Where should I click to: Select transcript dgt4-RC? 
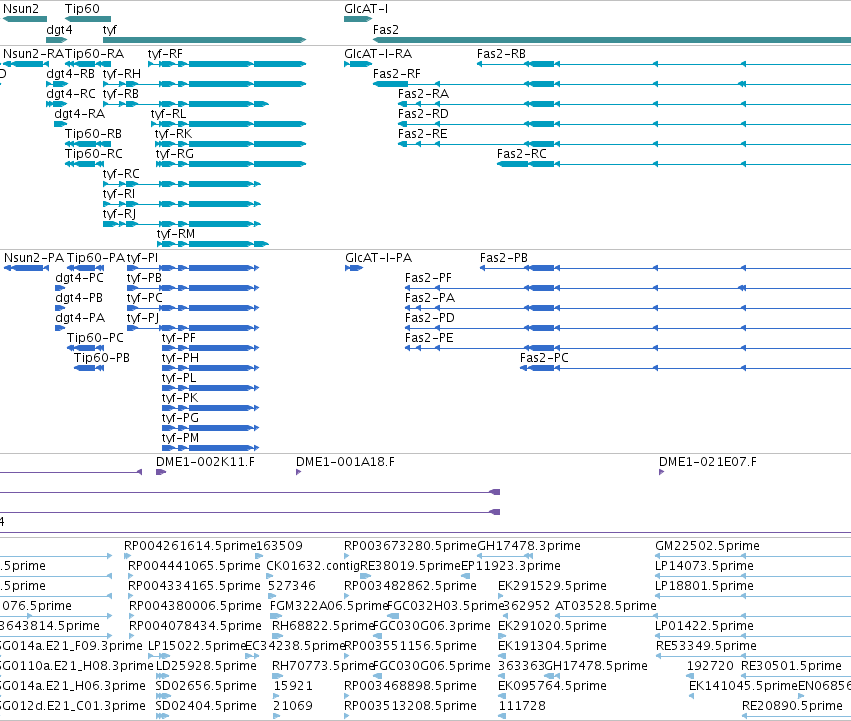pyautogui.click(x=71, y=94)
